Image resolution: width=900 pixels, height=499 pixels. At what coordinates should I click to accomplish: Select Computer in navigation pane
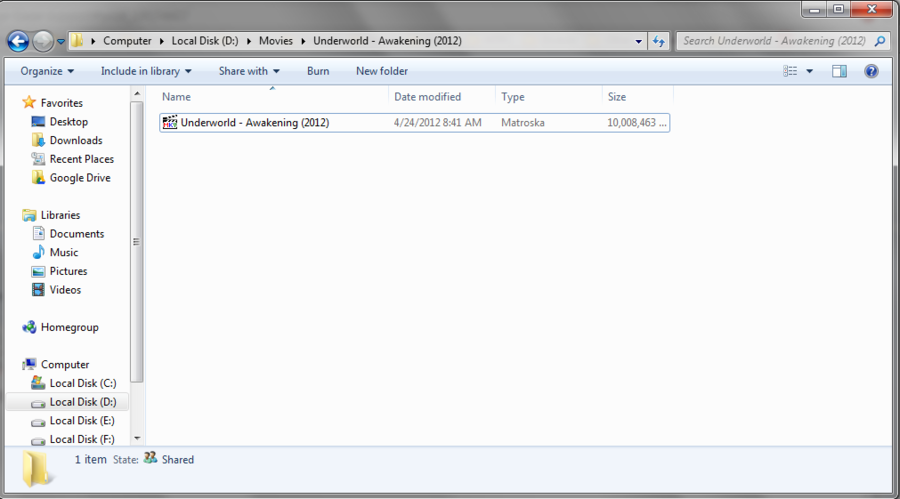[x=65, y=365]
